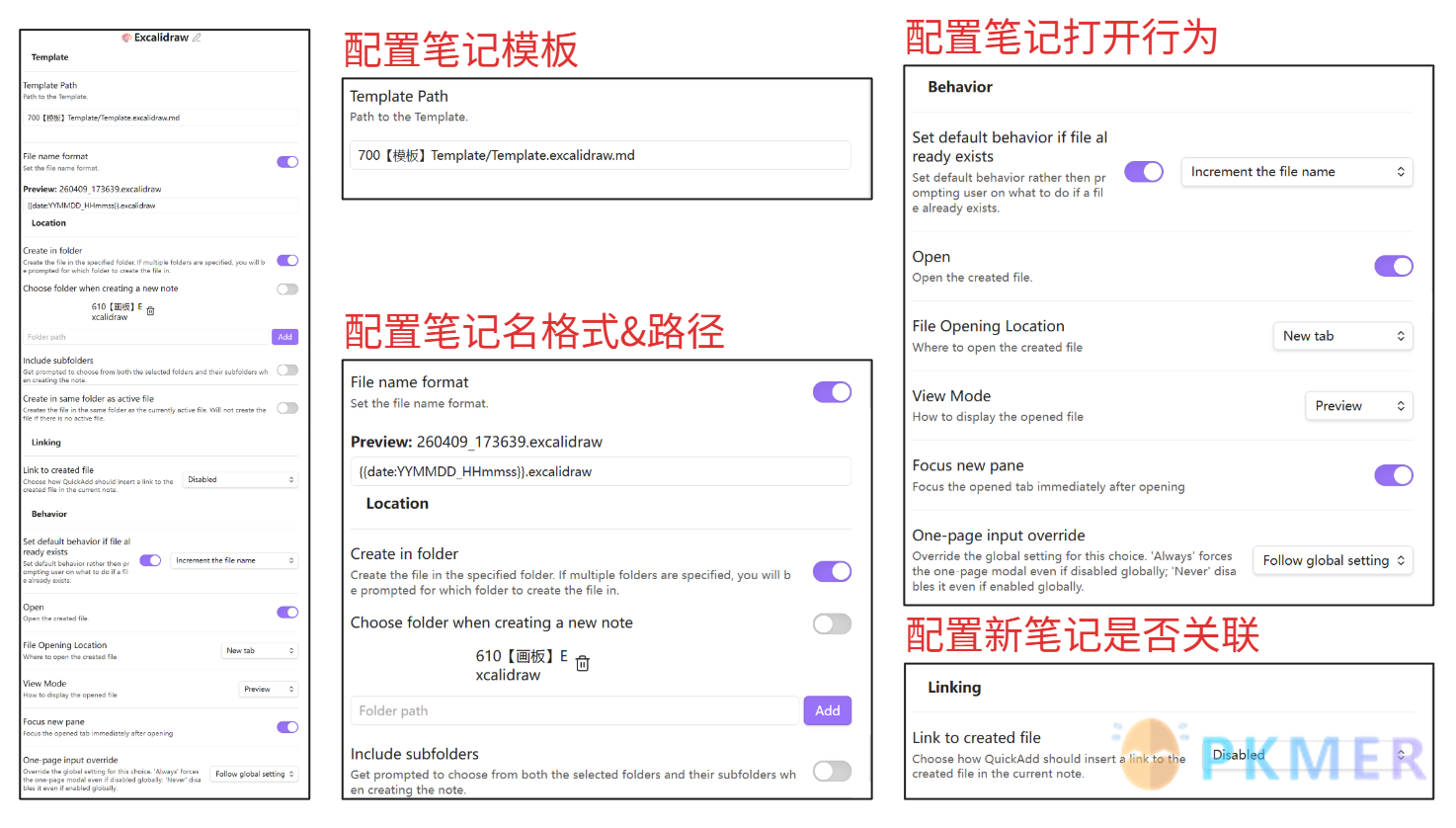Screen dimensions: 1456x828
Task: Open View Mode dropdown showing Preview
Action: [x=1358, y=406]
